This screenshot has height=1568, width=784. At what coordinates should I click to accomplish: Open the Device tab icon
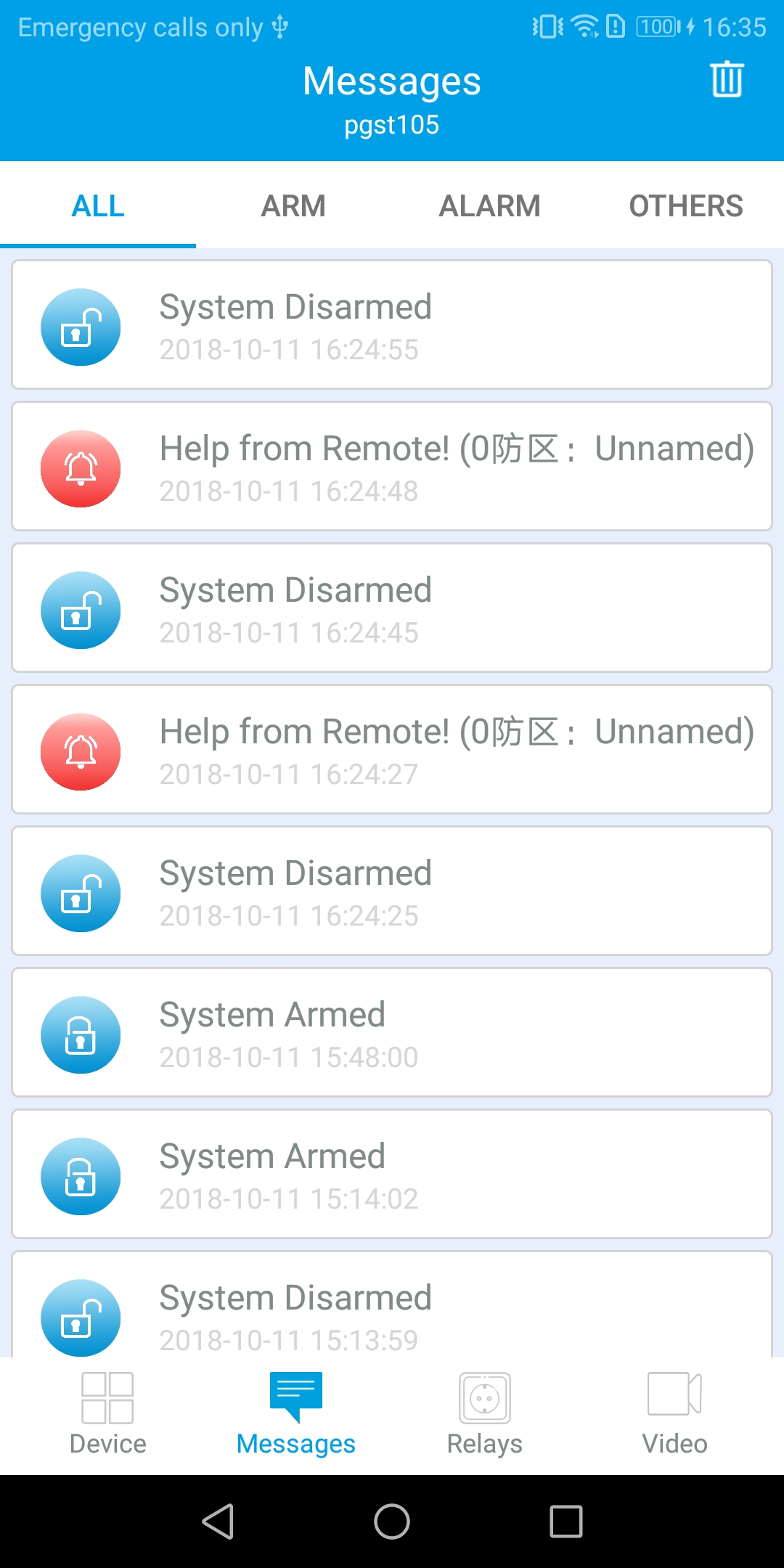coord(107,1398)
